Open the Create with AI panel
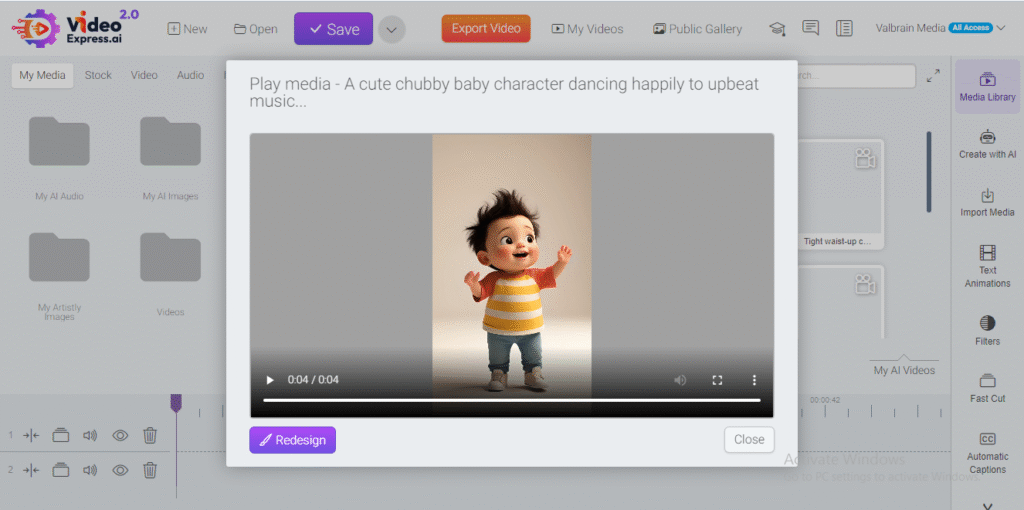 click(x=987, y=144)
